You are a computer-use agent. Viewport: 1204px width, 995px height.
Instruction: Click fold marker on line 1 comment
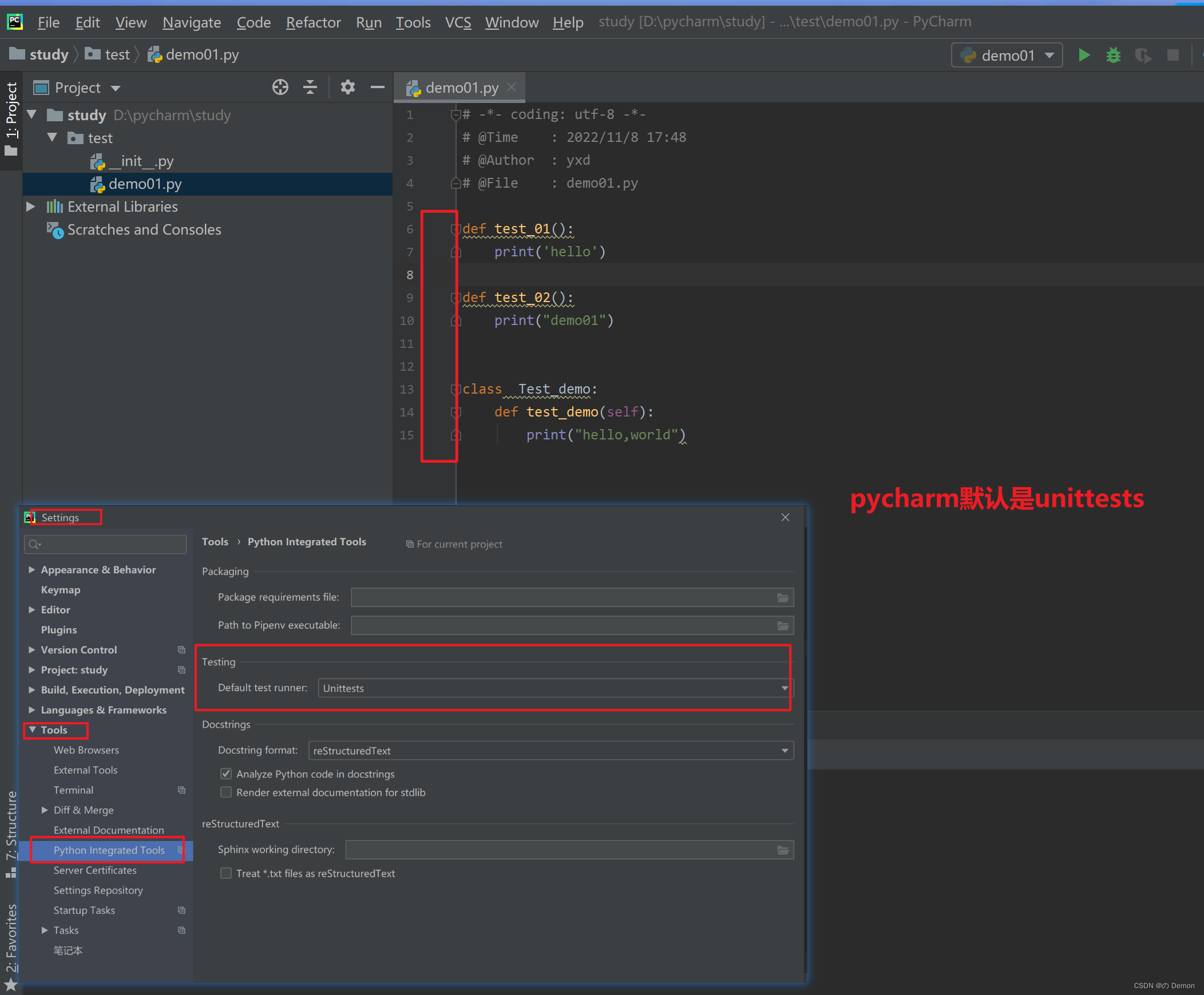point(456,115)
